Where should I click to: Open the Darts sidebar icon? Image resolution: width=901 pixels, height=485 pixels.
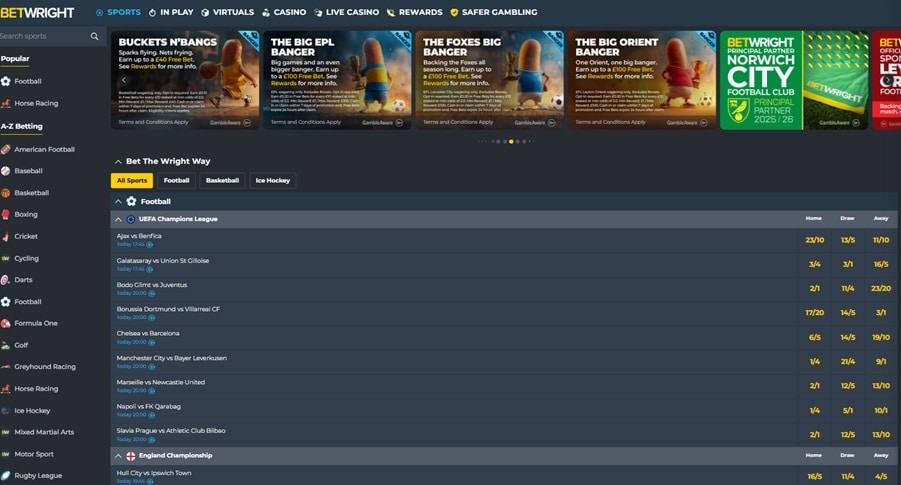[x=6, y=280]
